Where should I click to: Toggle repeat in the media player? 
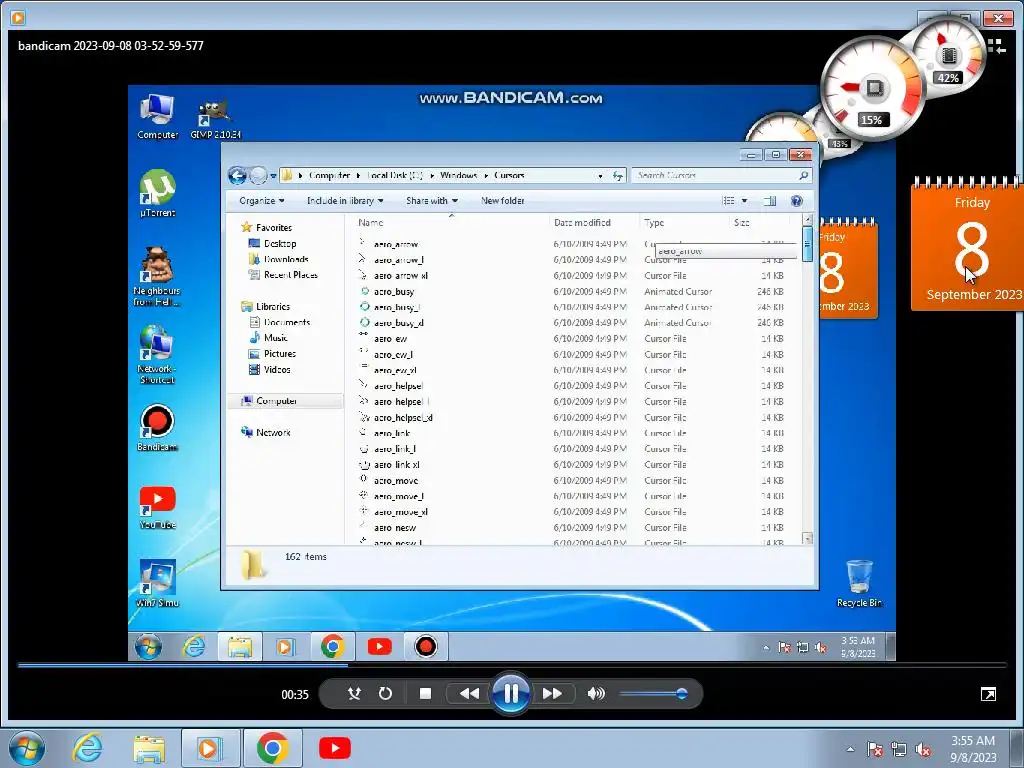385,694
